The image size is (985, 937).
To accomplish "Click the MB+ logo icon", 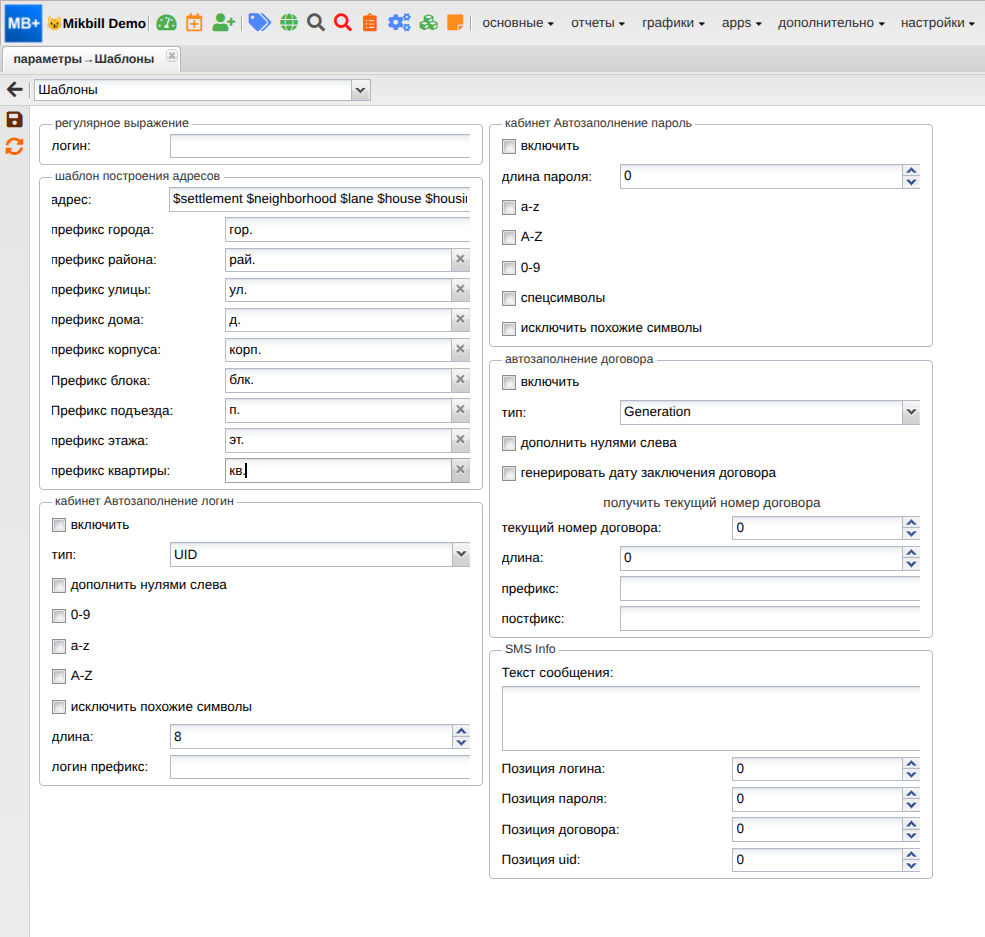I will coord(23,23).
